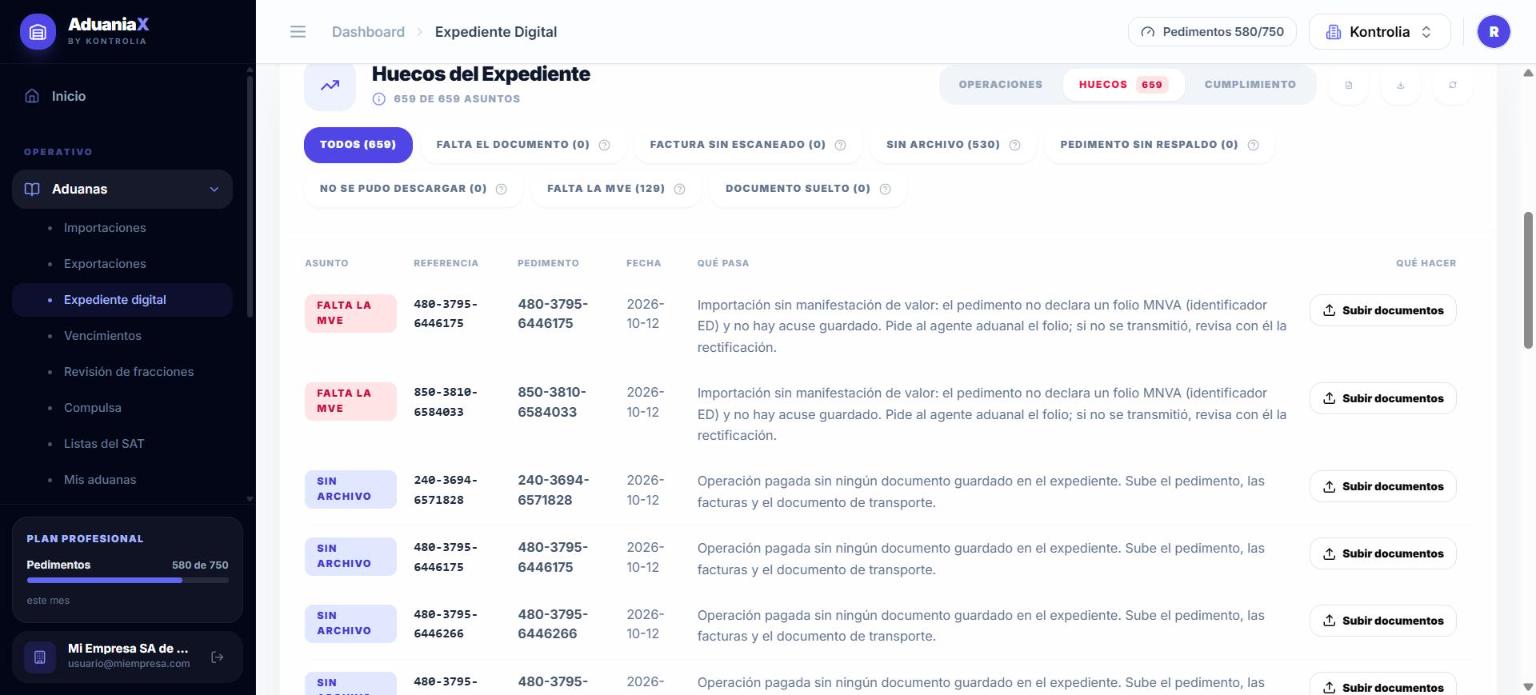1536x695 pixels.
Task: Click Subir documentos for first 480-3795-6446175 Falta la MVE row
Action: click(x=1383, y=310)
